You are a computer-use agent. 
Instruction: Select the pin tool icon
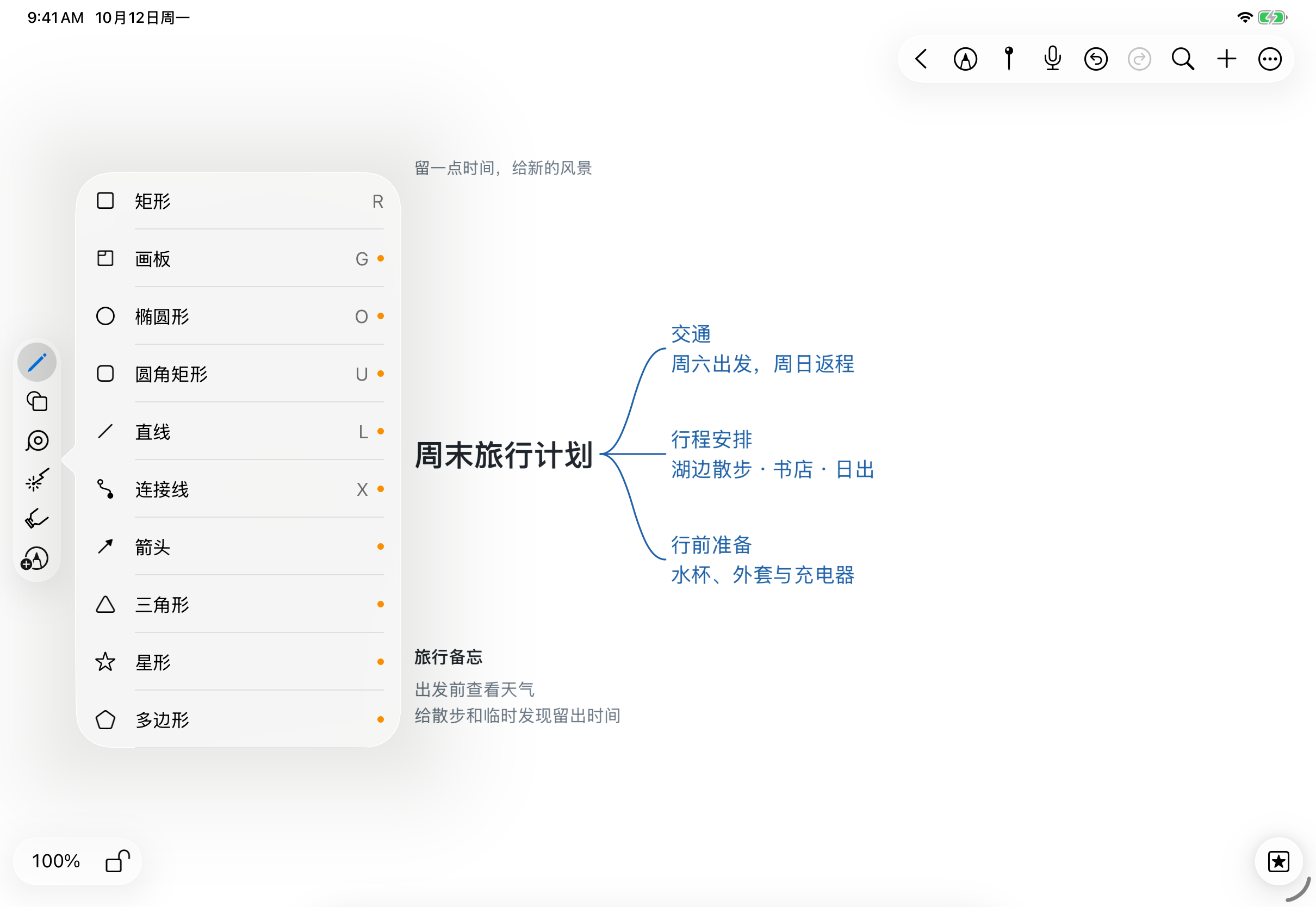[1009, 58]
